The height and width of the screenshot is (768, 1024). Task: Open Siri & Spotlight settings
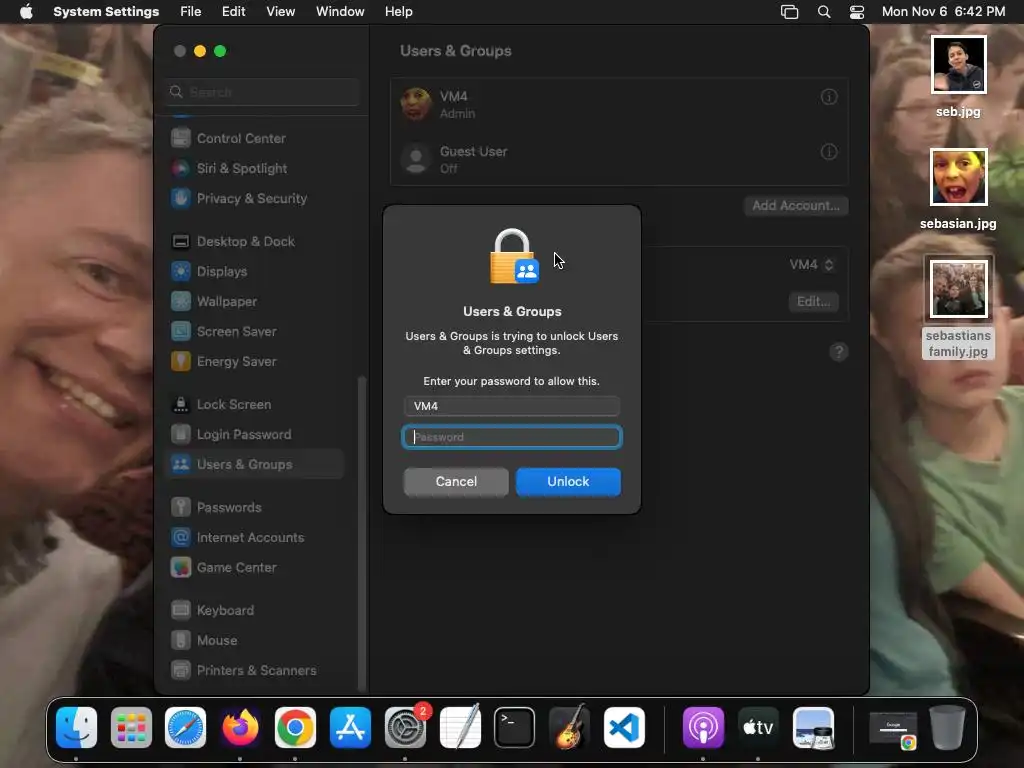(255, 168)
